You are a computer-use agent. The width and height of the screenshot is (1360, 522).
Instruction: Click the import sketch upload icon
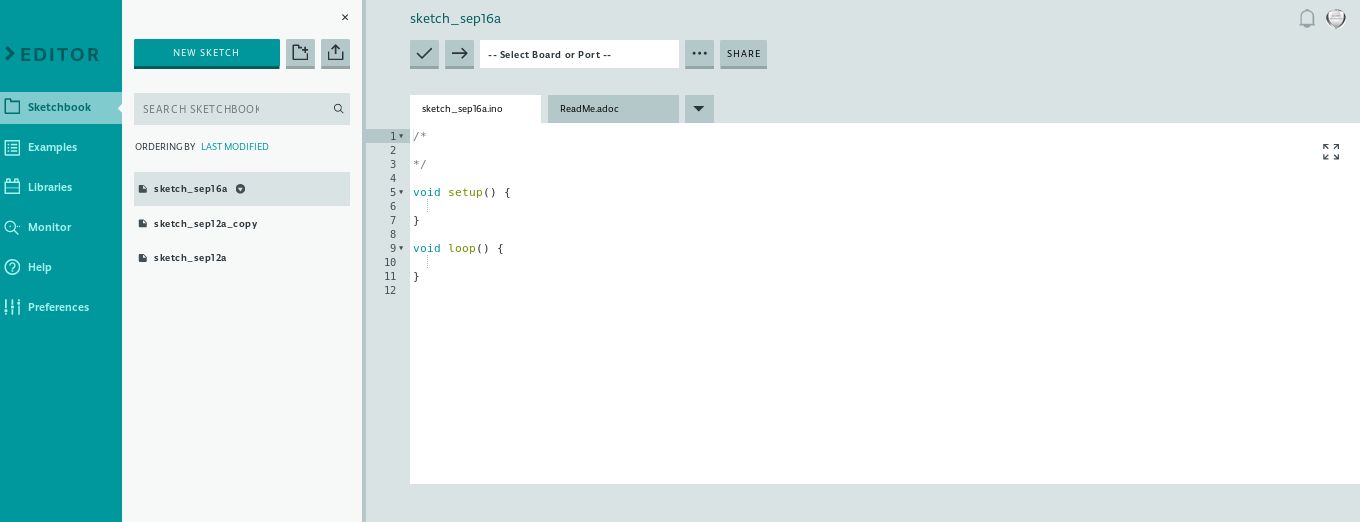click(335, 53)
